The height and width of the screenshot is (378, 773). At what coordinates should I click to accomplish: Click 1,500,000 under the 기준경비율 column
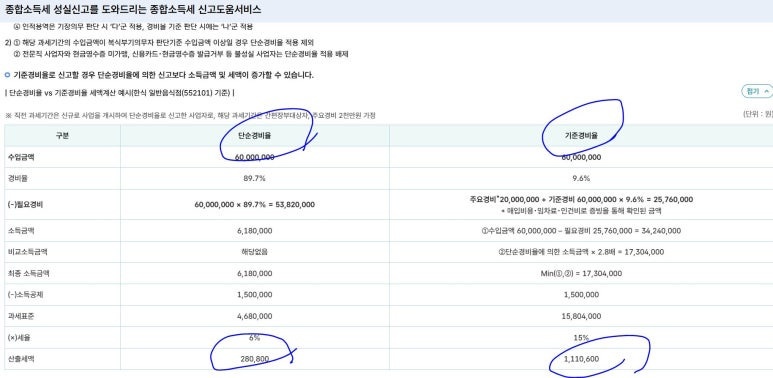pos(581,295)
